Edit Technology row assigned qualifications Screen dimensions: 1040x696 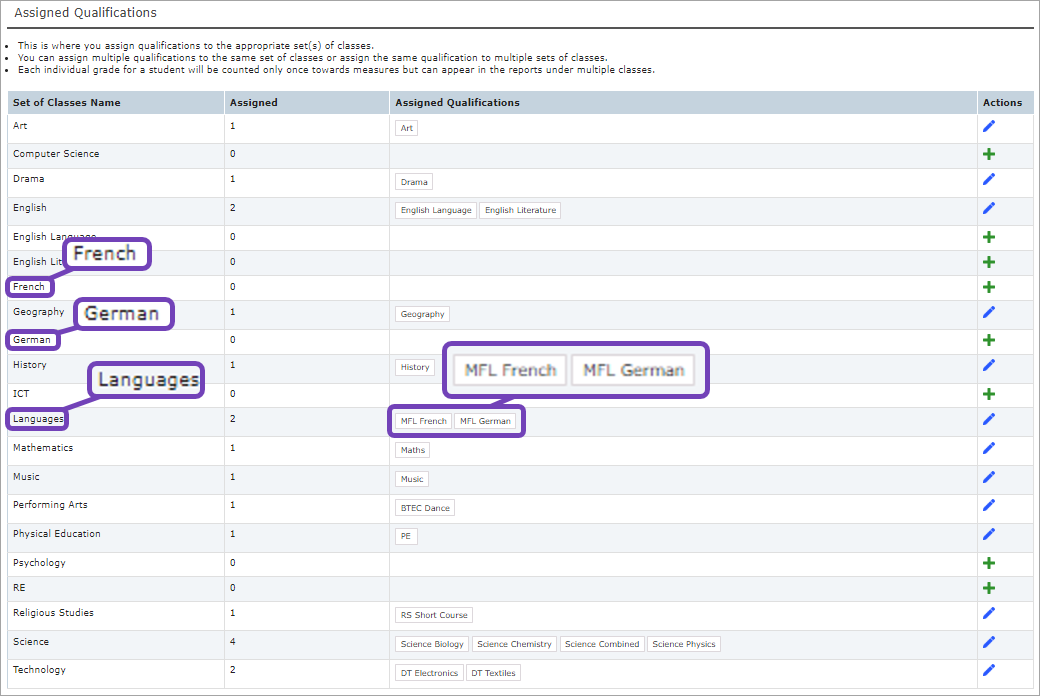(x=989, y=671)
